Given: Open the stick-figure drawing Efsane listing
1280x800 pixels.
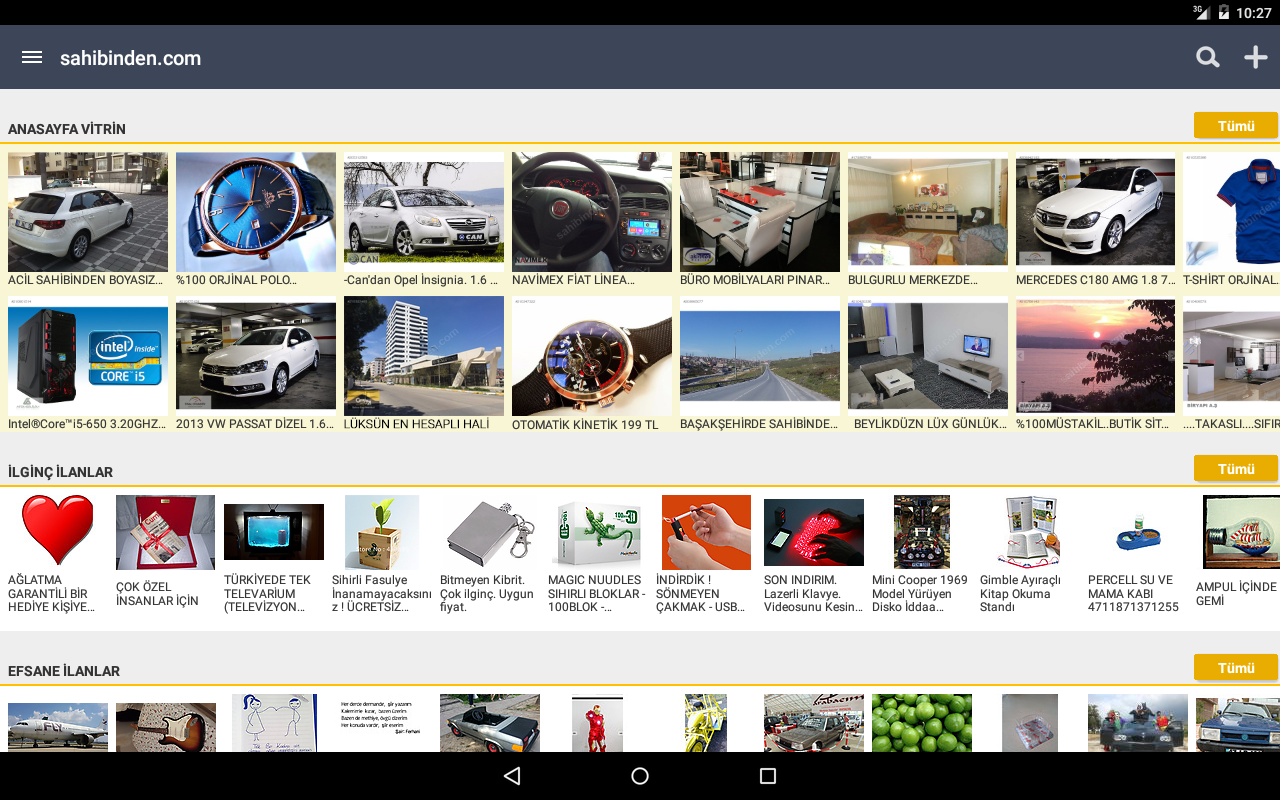Looking at the screenshot, I should tap(274, 723).
